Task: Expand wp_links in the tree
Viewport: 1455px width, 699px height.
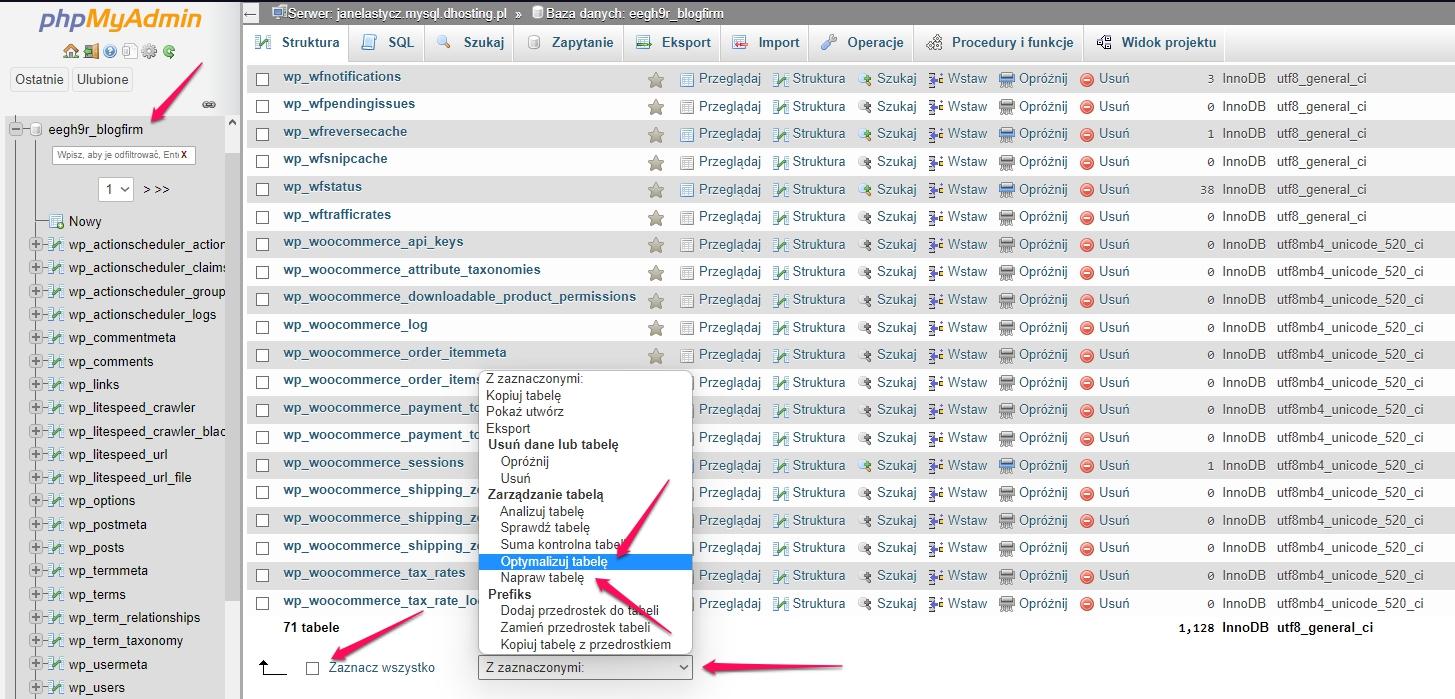Action: tap(36, 384)
